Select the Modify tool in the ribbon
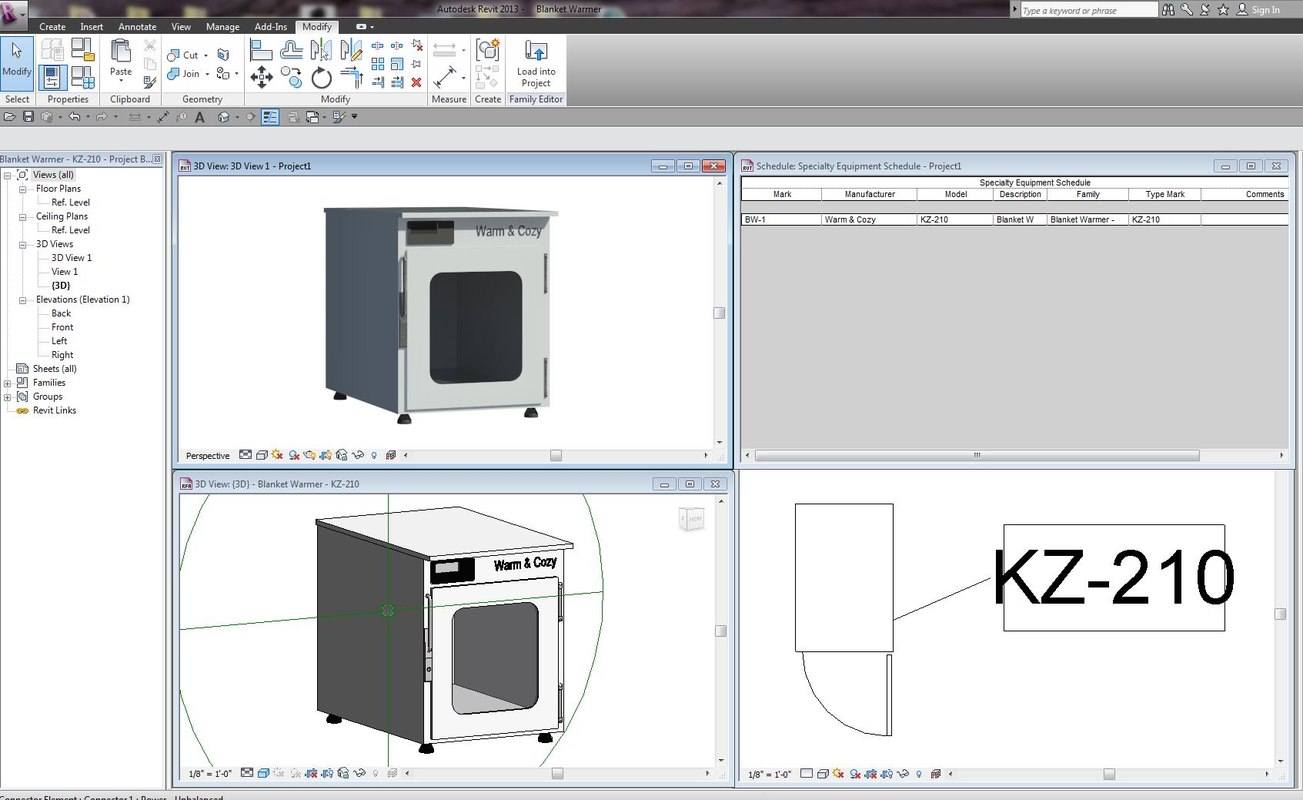Screen dimensions: 1303x800 pos(16,62)
